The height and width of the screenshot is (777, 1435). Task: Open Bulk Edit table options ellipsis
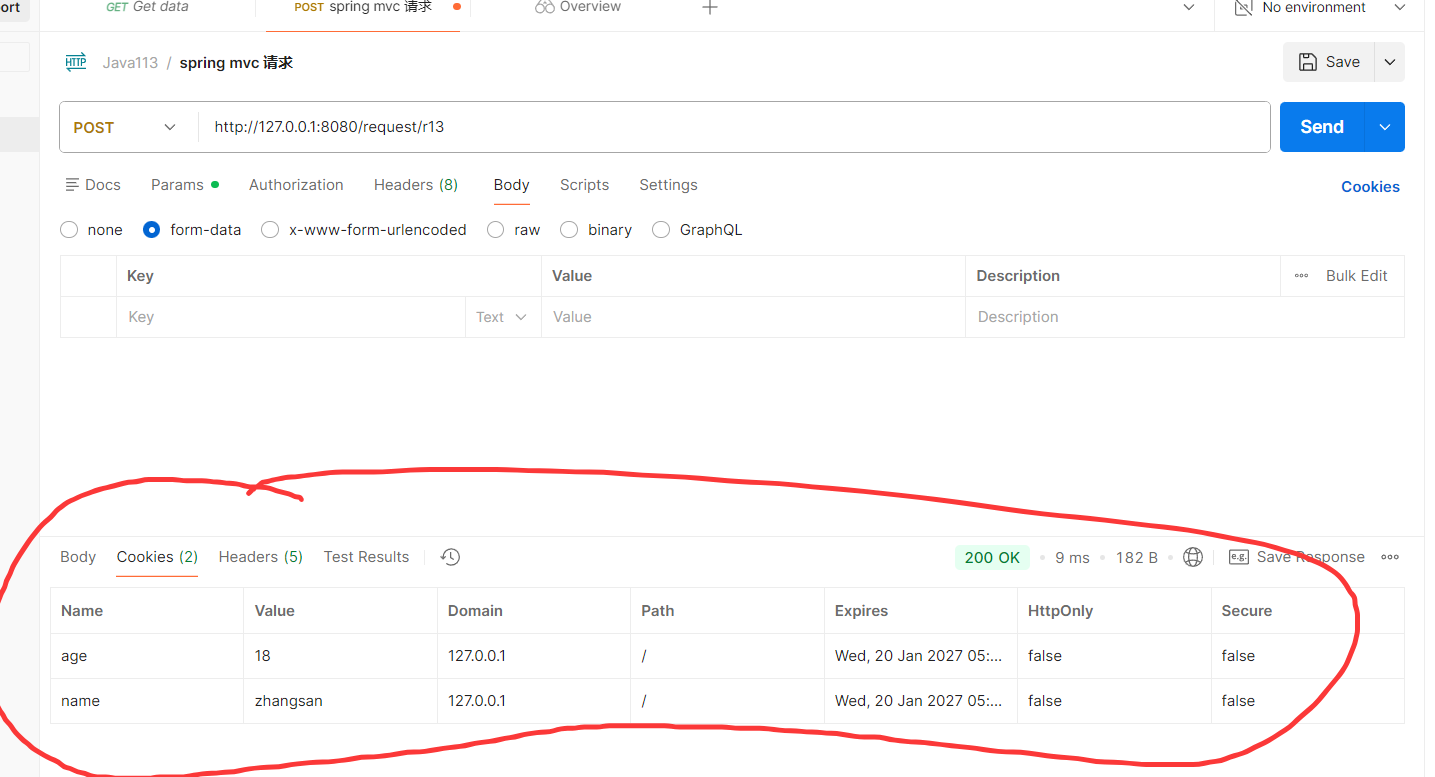[1301, 276]
